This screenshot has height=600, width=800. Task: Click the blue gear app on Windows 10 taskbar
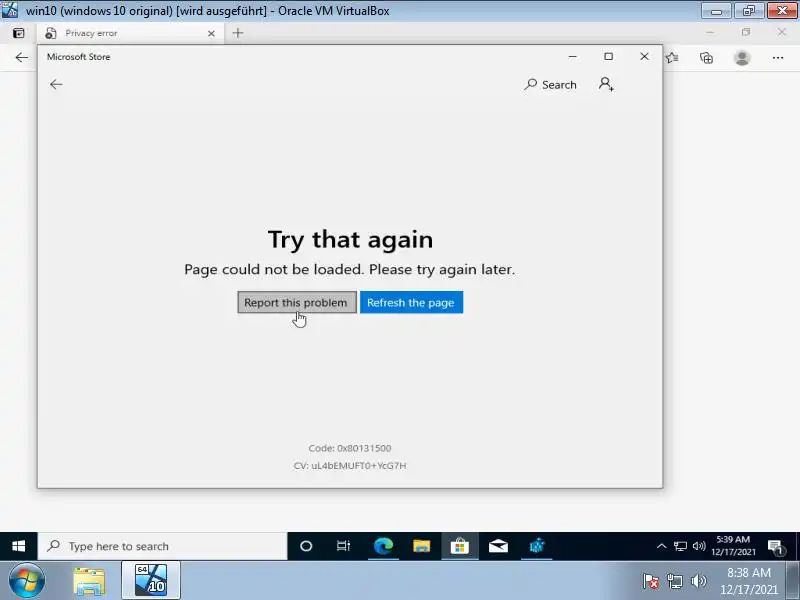point(537,546)
